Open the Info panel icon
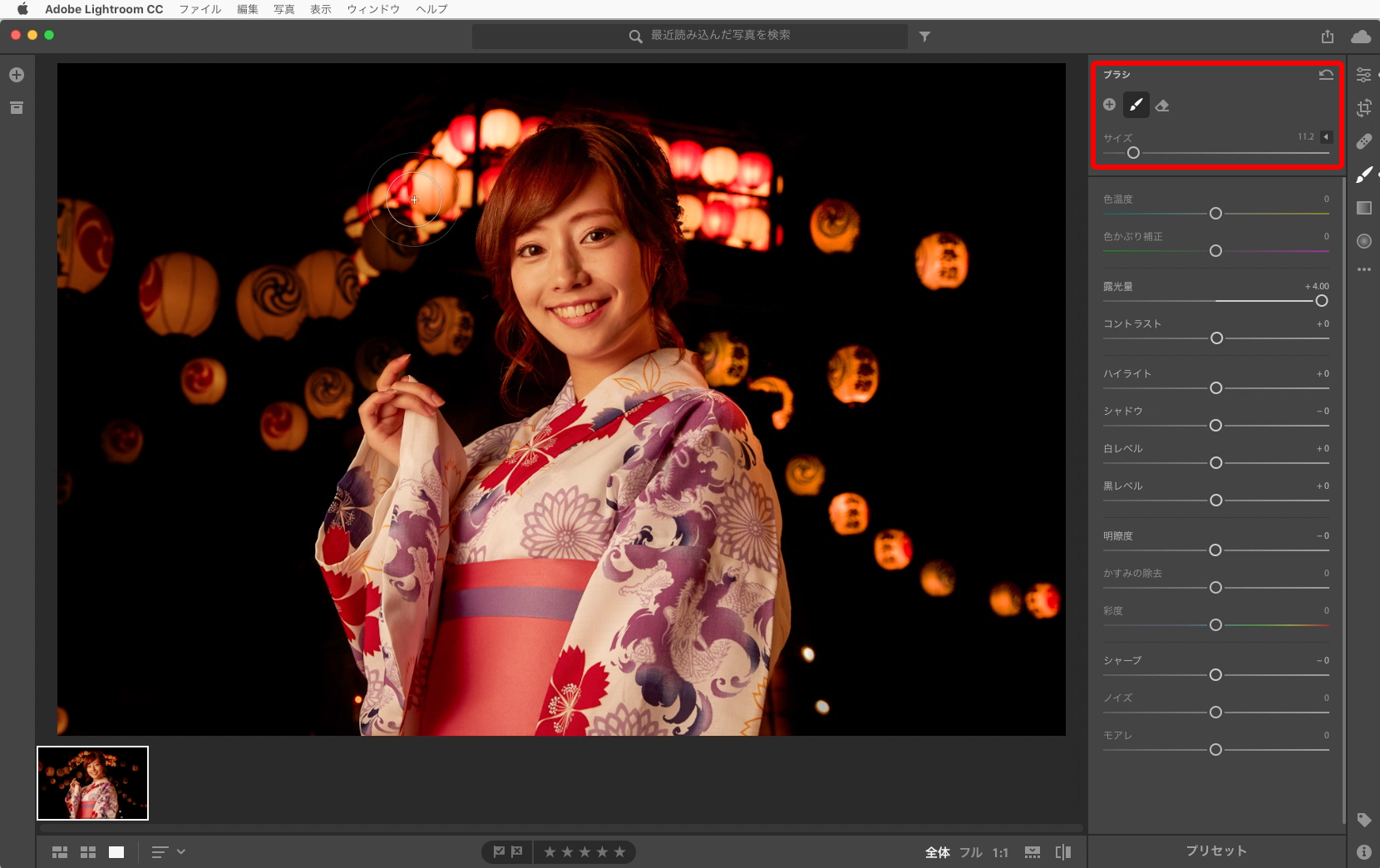This screenshot has width=1380, height=868. [1364, 852]
